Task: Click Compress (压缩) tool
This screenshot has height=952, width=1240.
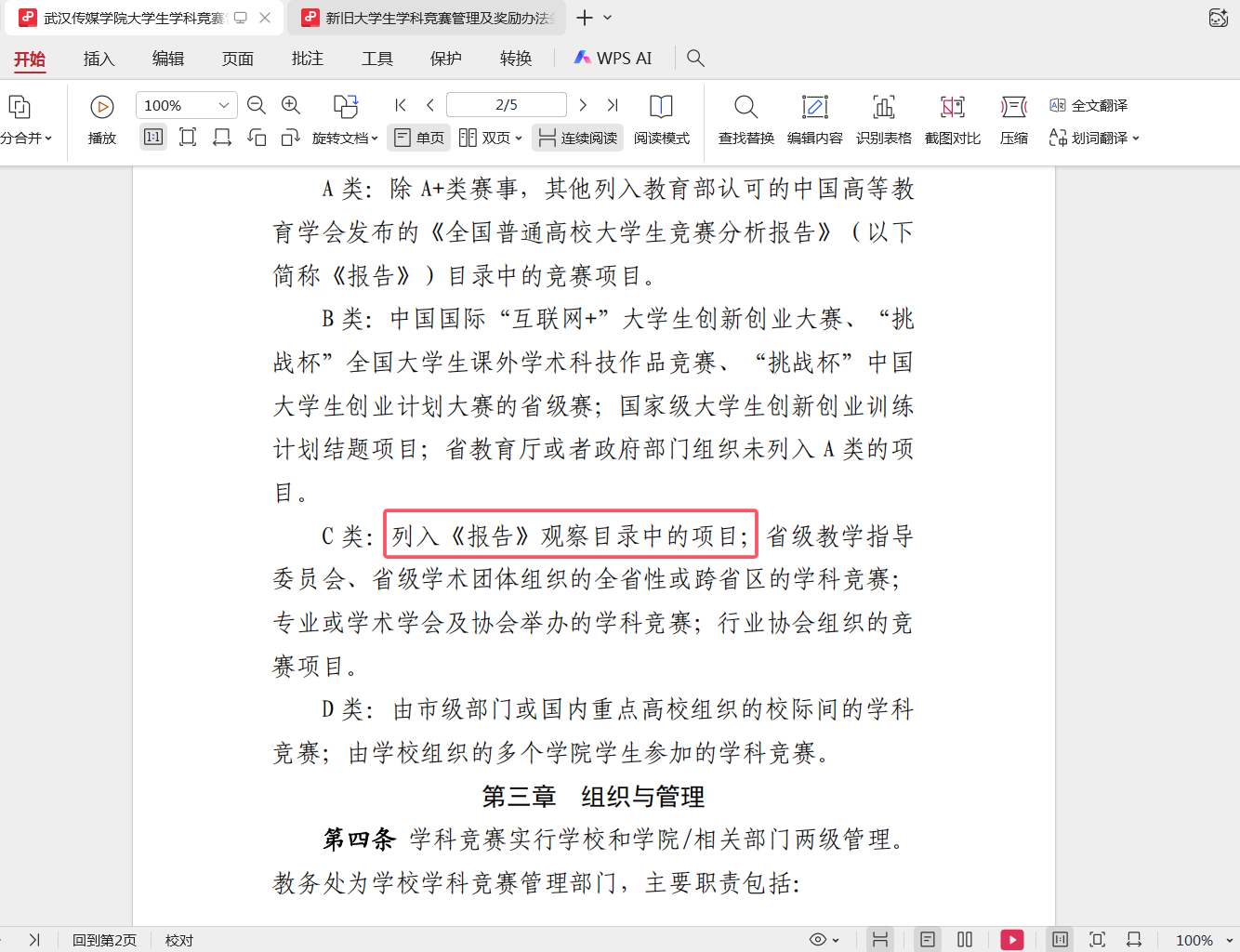Action: point(1014,121)
